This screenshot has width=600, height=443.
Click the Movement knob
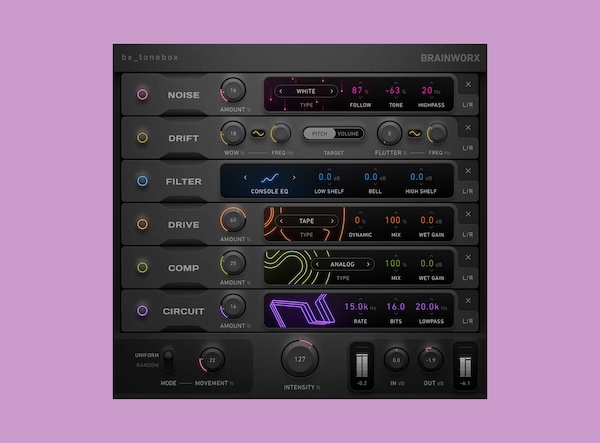pyautogui.click(x=212, y=360)
